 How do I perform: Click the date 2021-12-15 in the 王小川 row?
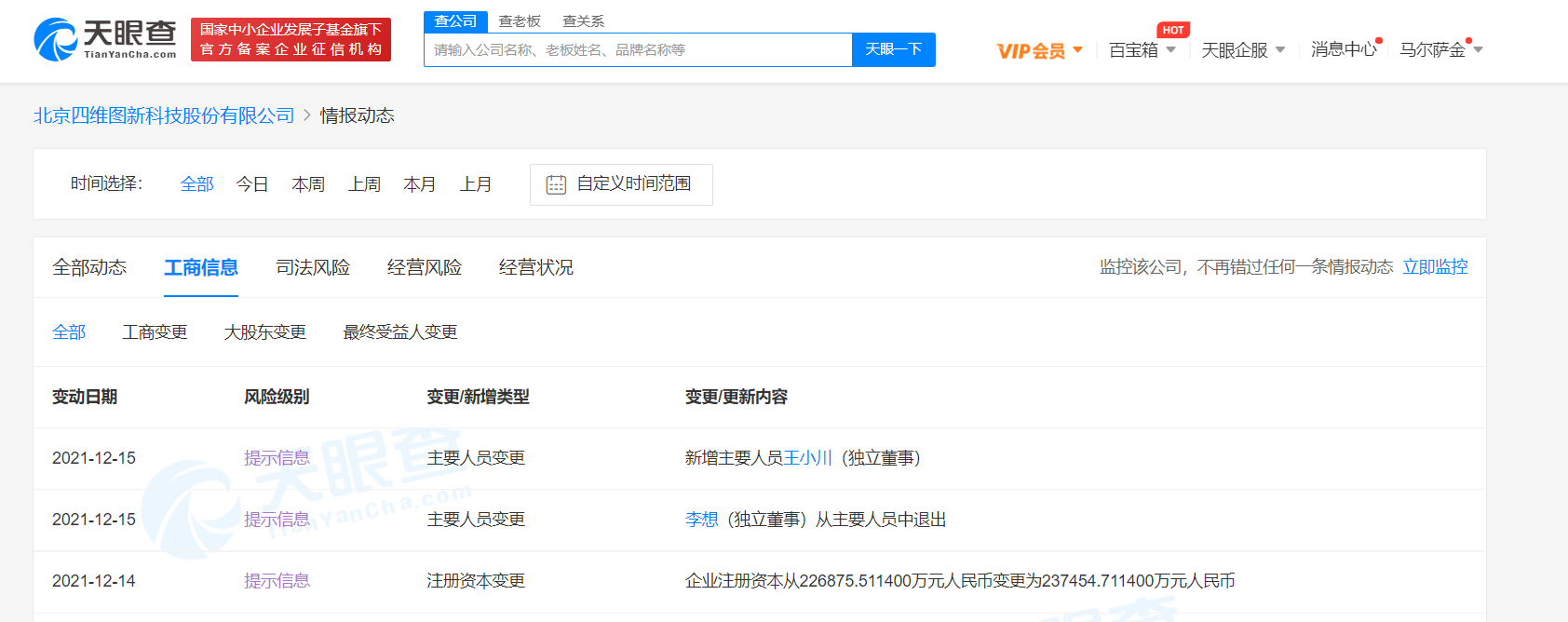point(94,458)
